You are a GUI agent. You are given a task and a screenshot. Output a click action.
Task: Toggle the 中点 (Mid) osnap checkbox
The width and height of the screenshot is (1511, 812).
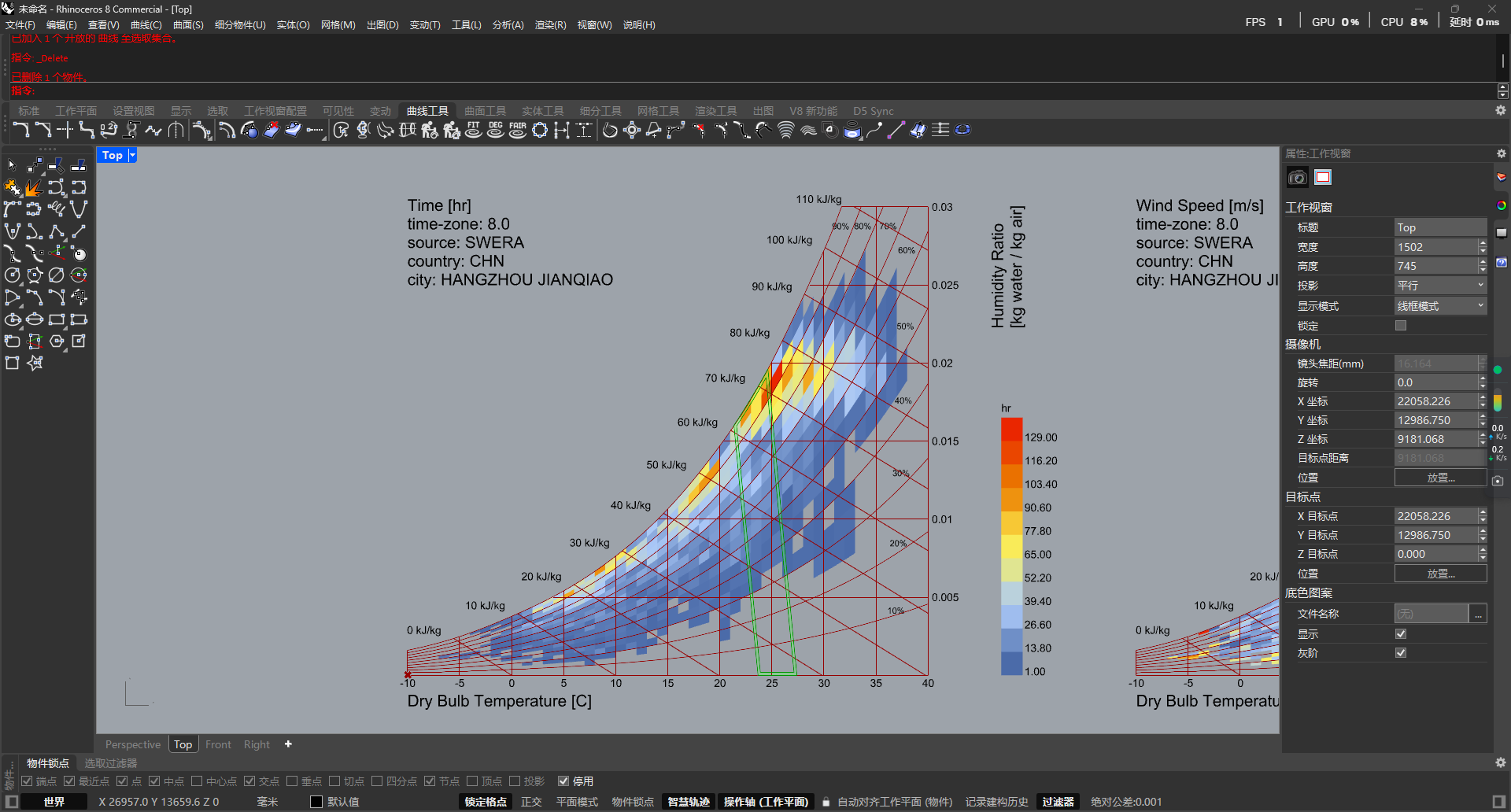tap(154, 781)
